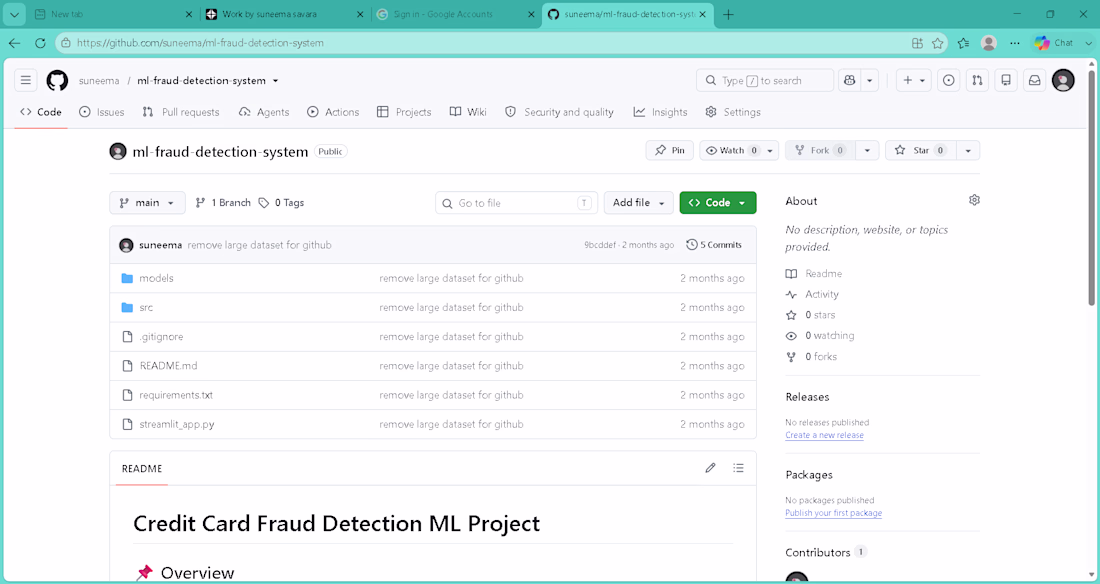This screenshot has height=584, width=1100.
Task: Open the .gitignore file
Action: [x=161, y=337]
